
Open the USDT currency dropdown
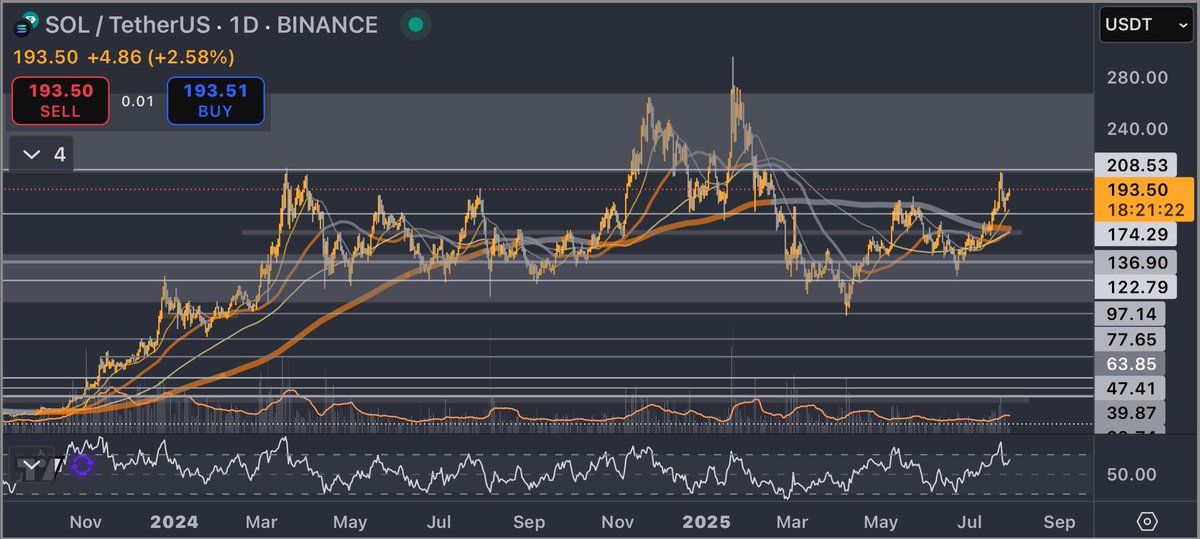[1144, 24]
